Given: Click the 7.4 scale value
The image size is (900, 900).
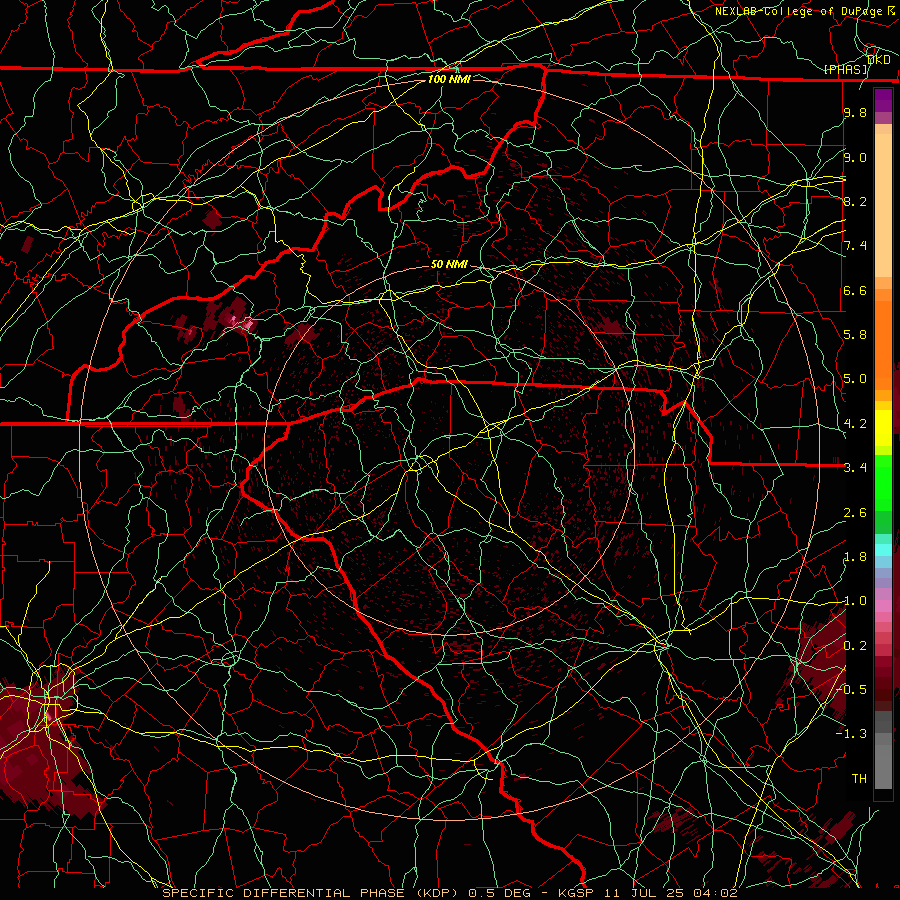Looking at the screenshot, I should 855,246.
